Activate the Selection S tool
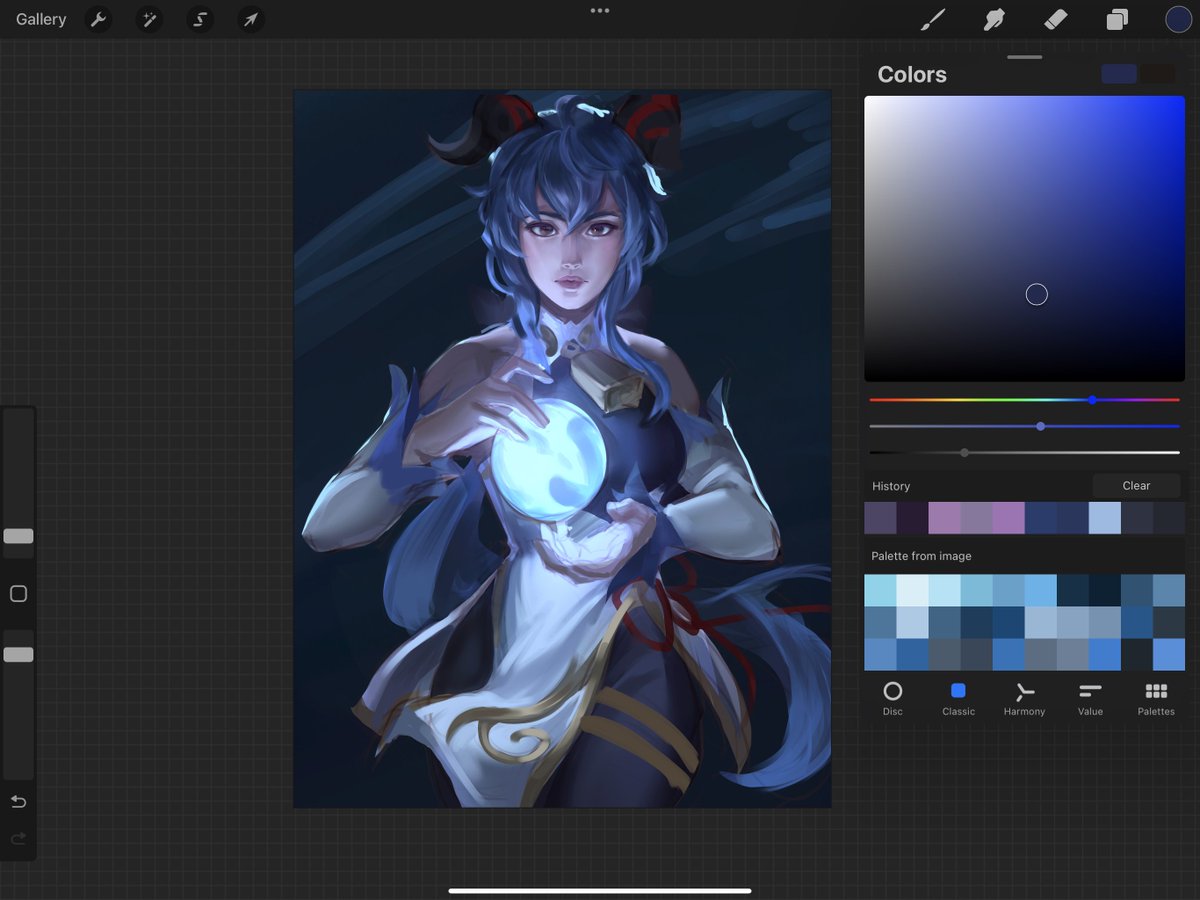This screenshot has width=1200, height=900. point(200,19)
